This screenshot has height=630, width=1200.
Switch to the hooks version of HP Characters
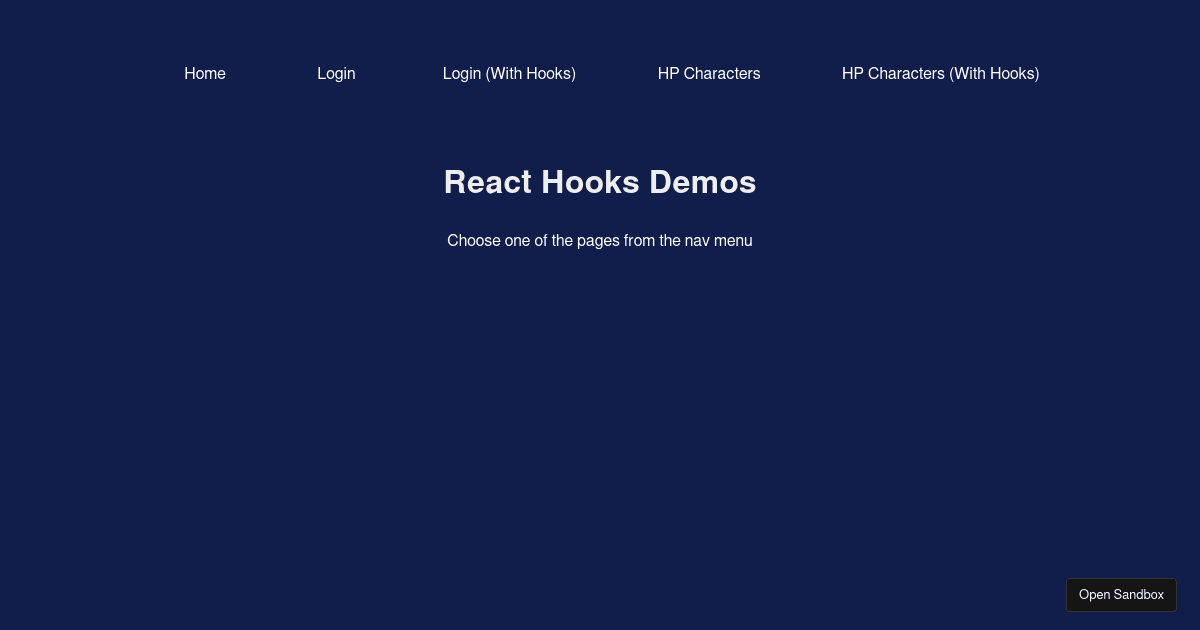pyautogui.click(x=940, y=73)
